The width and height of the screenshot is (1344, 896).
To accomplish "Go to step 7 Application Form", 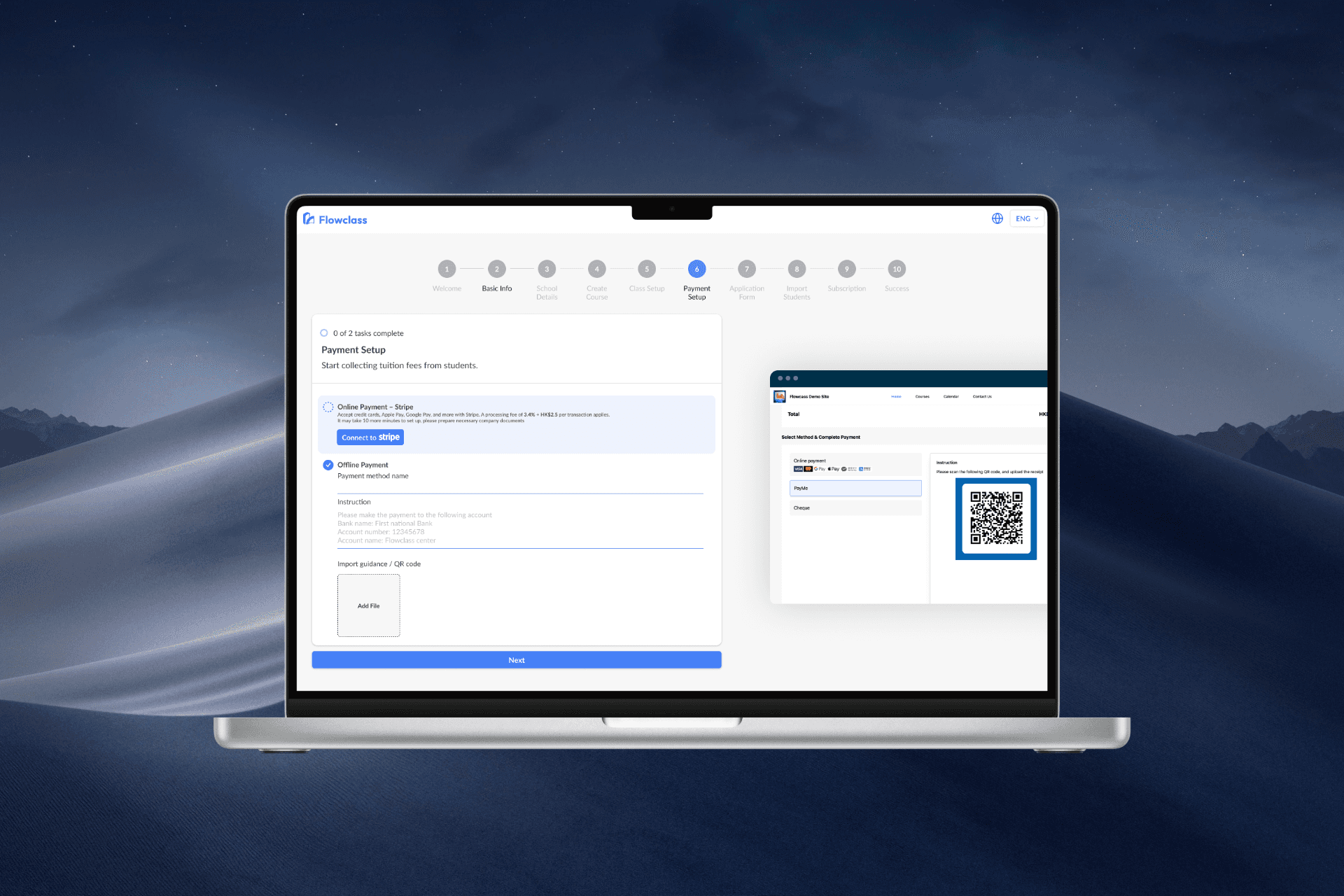I will tap(746, 269).
